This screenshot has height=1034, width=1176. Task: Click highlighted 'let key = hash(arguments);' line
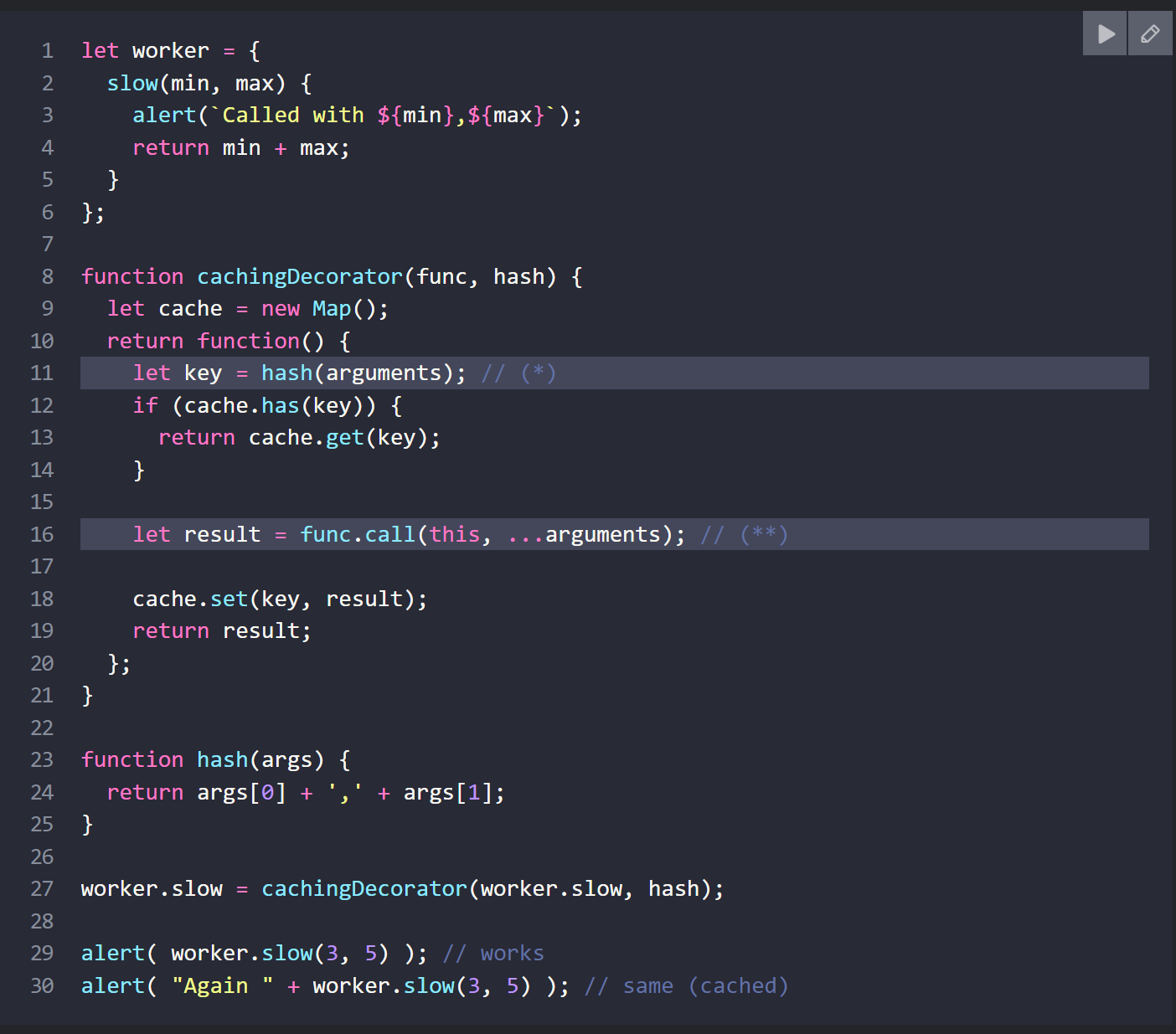click(x=615, y=373)
